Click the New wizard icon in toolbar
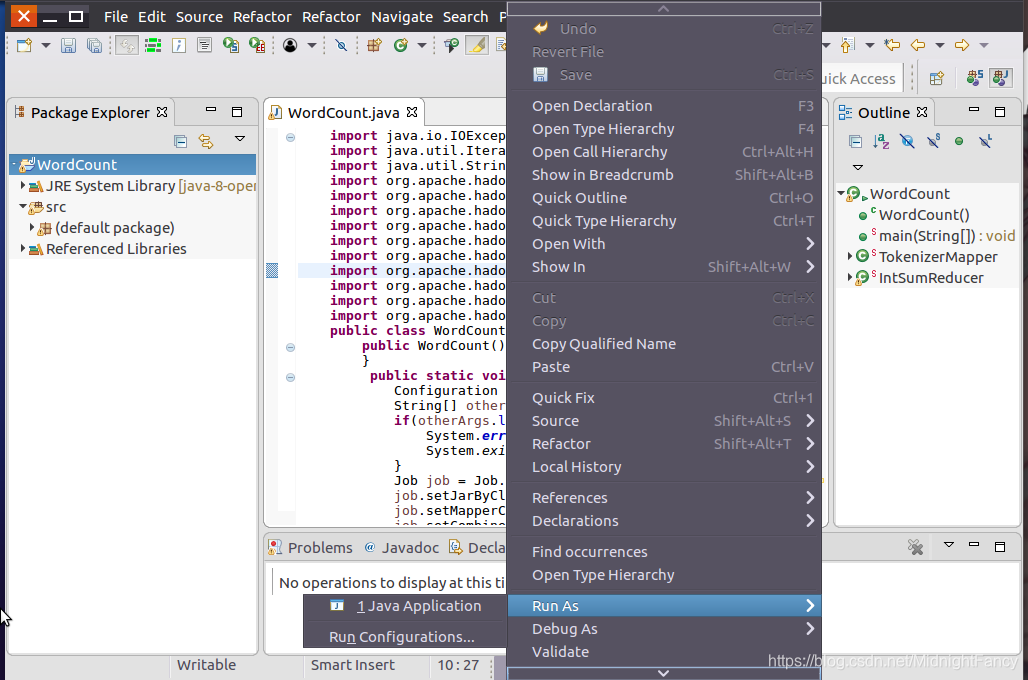This screenshot has height=680, width=1028. tap(24, 45)
